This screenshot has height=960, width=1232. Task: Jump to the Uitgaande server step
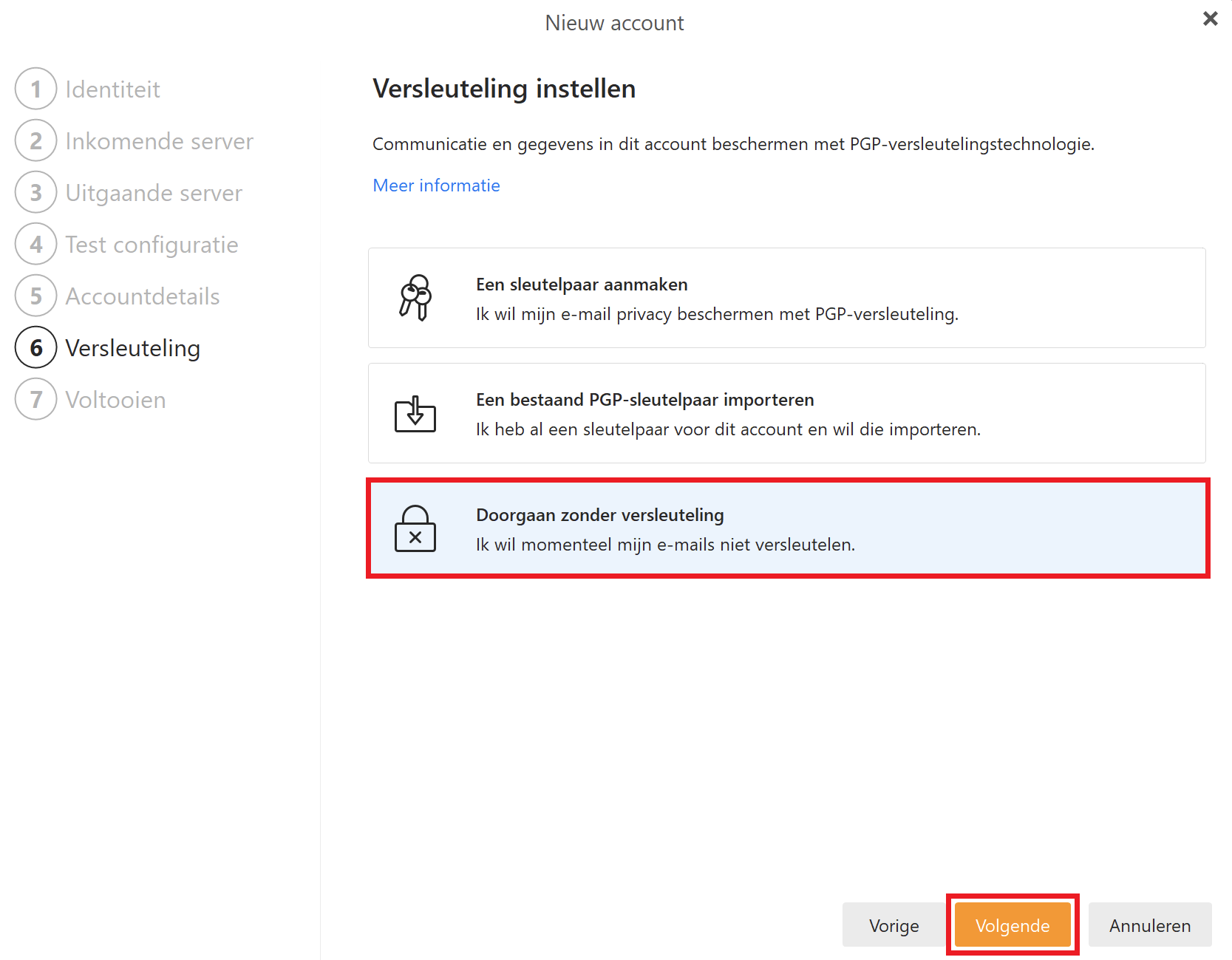(x=154, y=193)
